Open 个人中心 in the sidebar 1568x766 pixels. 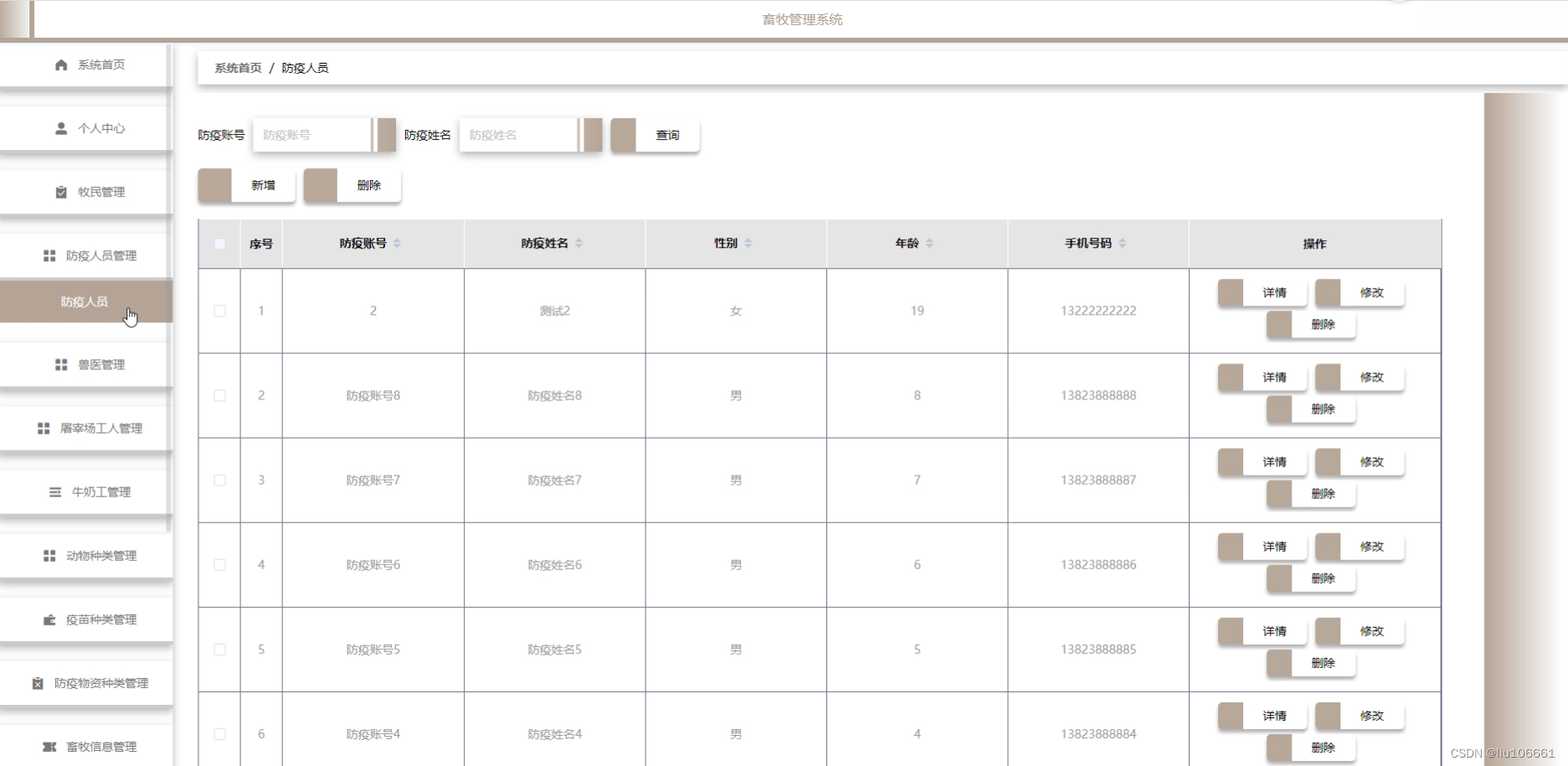[85, 128]
